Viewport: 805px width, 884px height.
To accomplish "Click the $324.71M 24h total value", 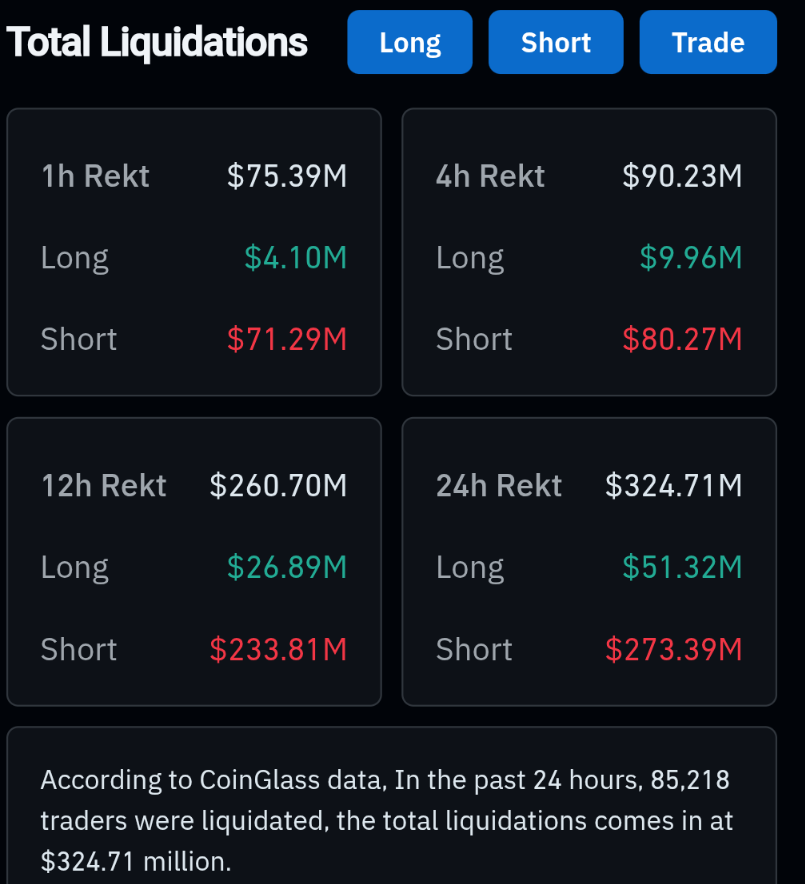I will [674, 486].
